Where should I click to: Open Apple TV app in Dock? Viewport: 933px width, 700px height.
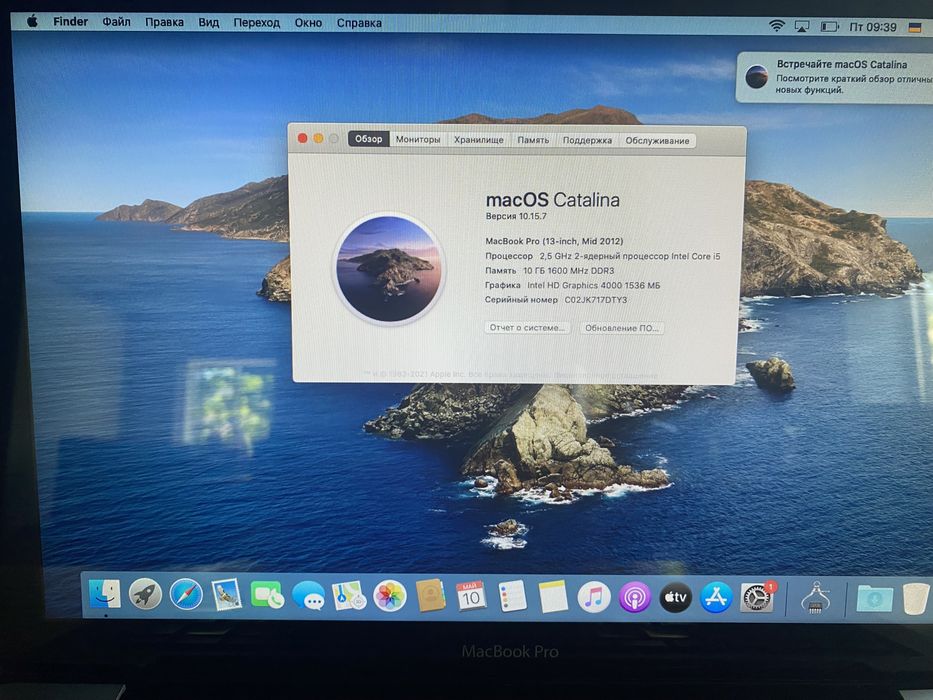(675, 597)
